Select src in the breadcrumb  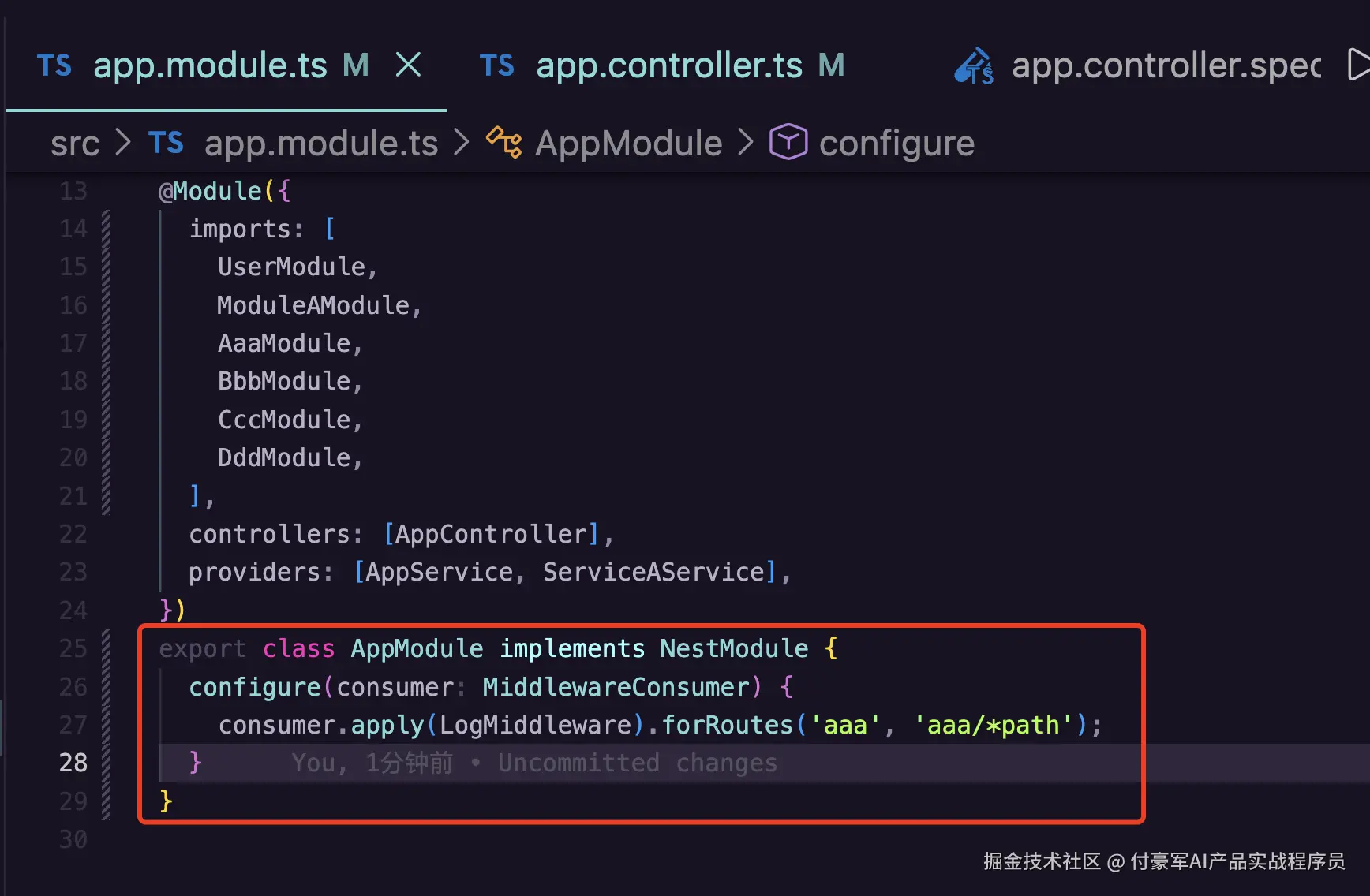pos(75,144)
